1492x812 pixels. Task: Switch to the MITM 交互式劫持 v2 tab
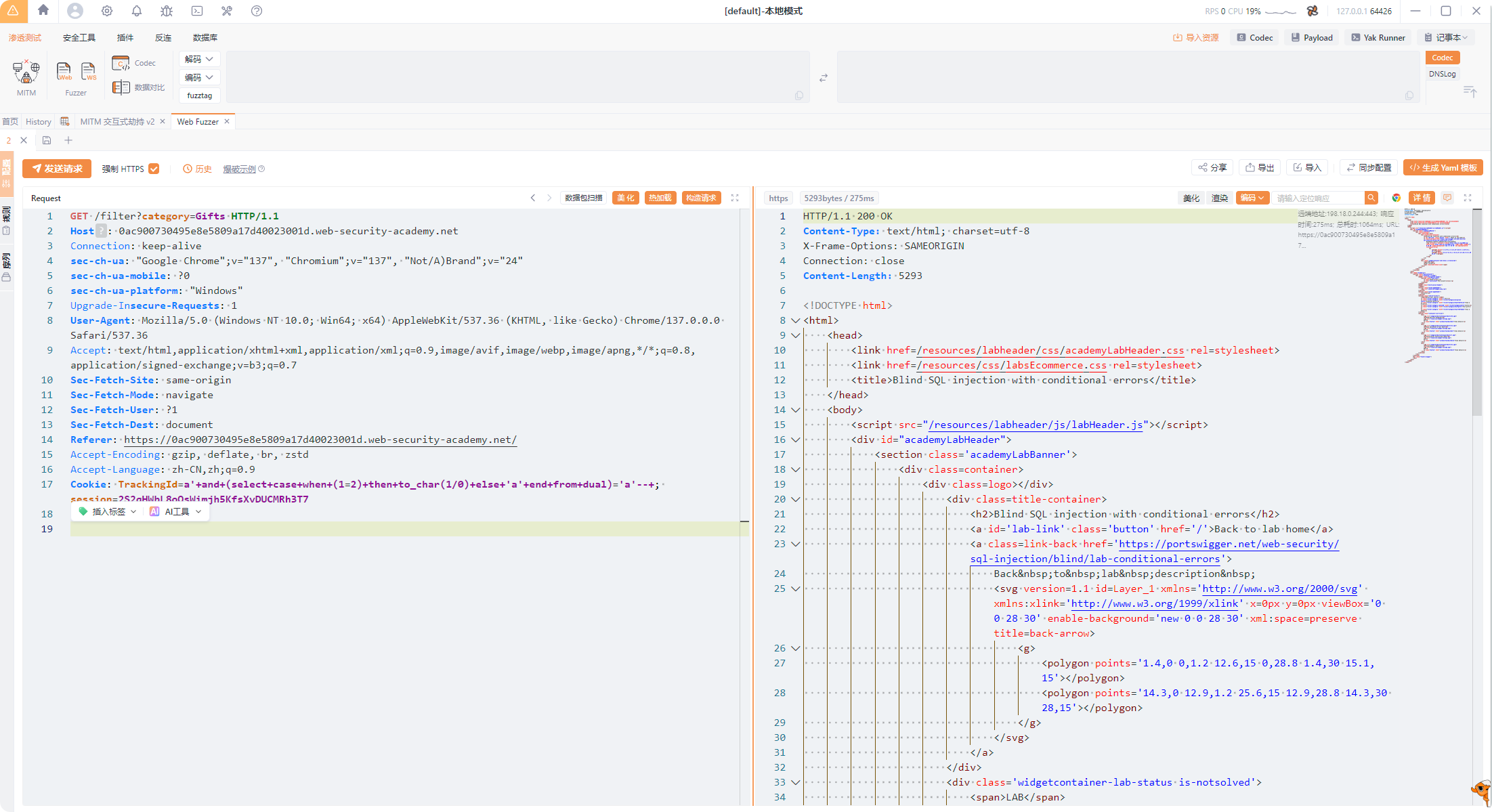(x=117, y=122)
